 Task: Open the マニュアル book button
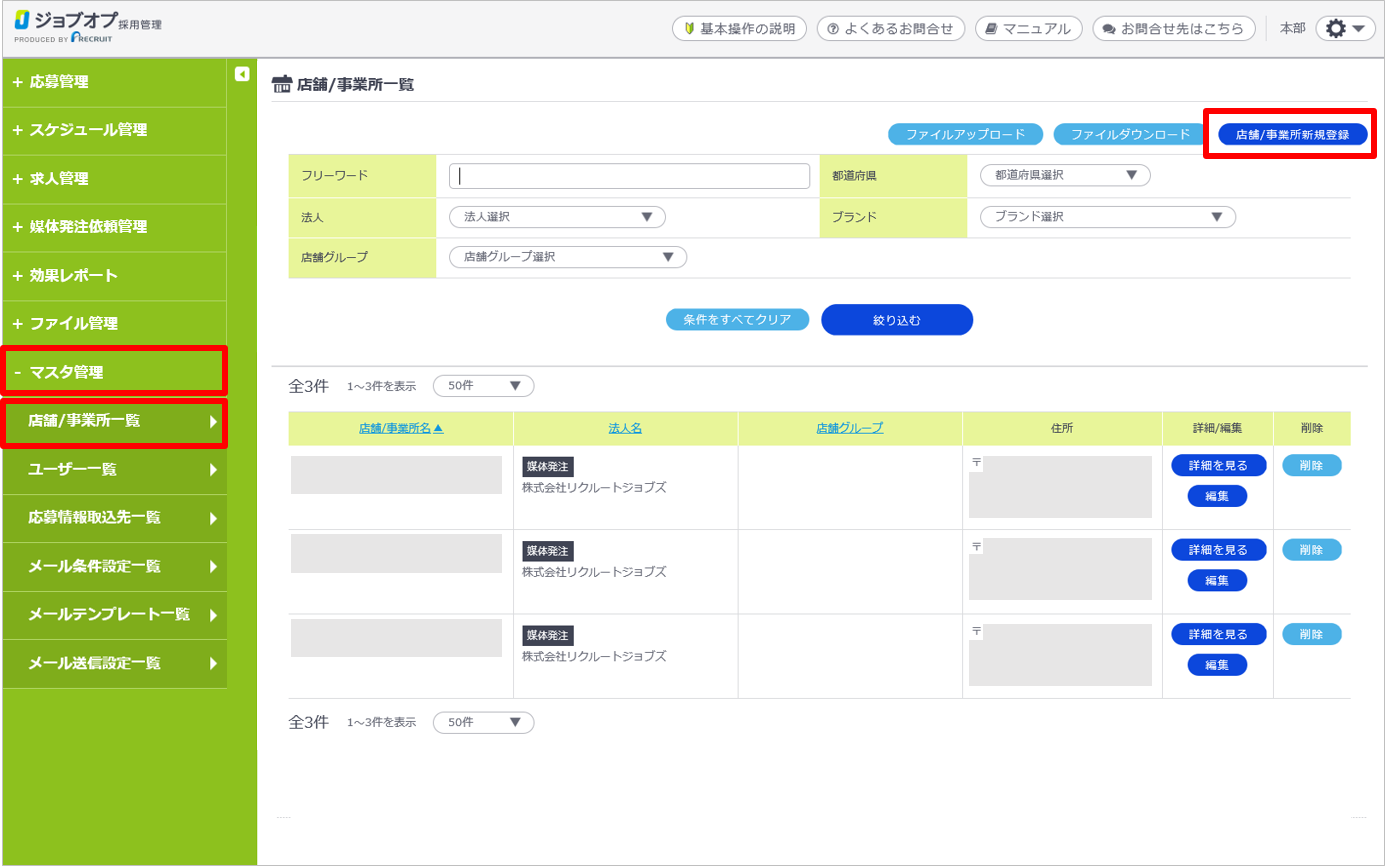point(1028,29)
